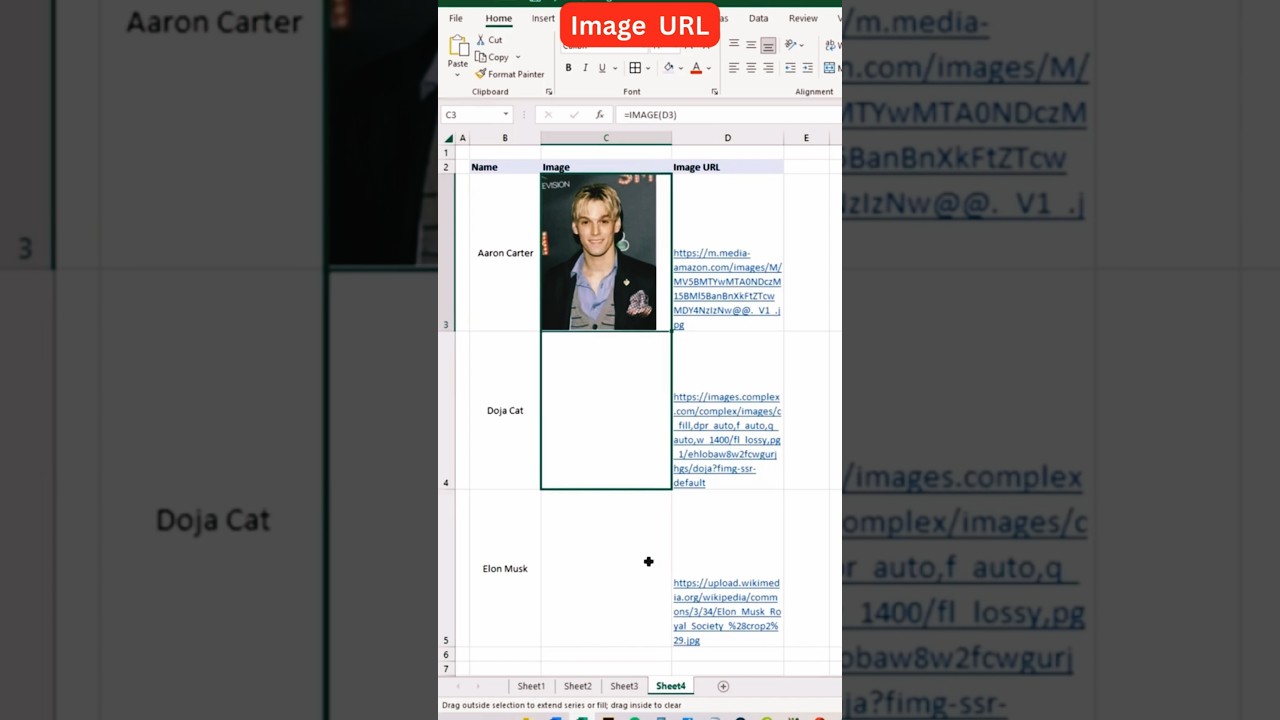1280x720 pixels.
Task: Toggle Underline formatting
Action: point(602,68)
